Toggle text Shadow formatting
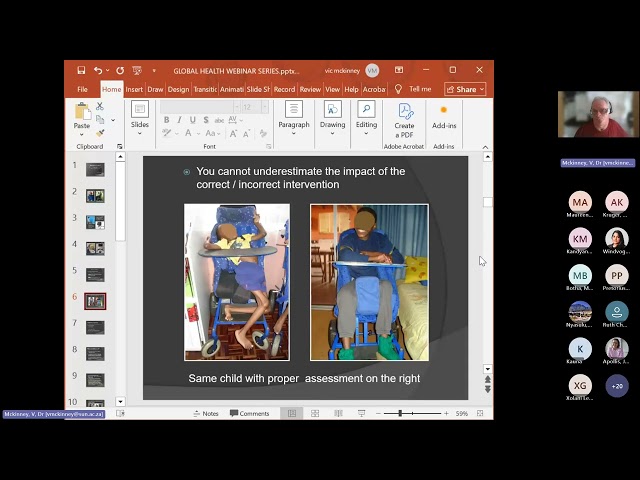 tap(206, 120)
